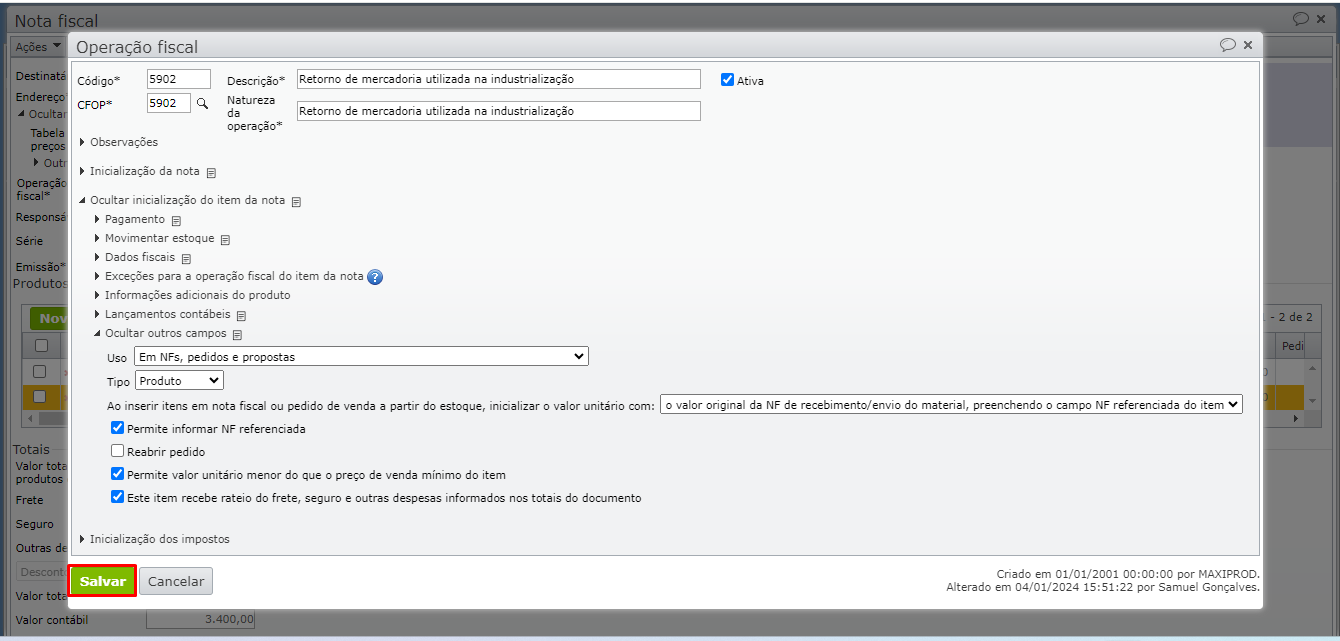
Task: Toggle Permite informar NF referenciada
Action: [117, 428]
